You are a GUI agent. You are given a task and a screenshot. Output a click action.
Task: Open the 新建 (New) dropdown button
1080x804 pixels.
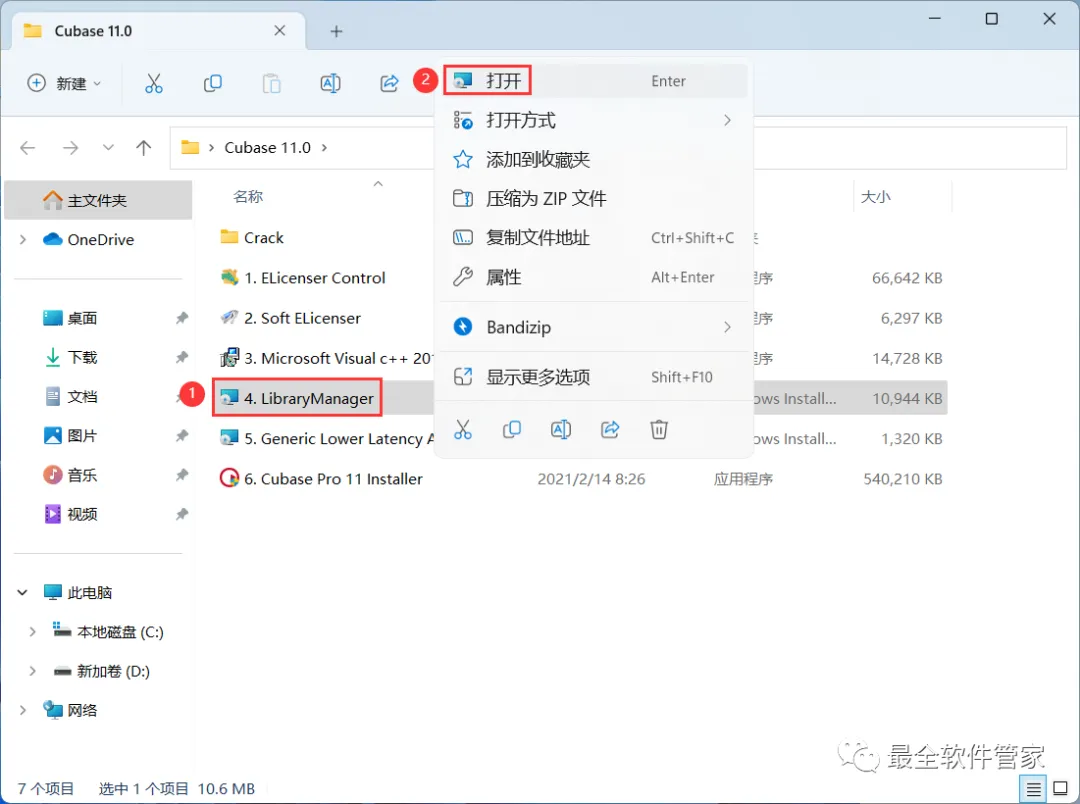pos(64,83)
